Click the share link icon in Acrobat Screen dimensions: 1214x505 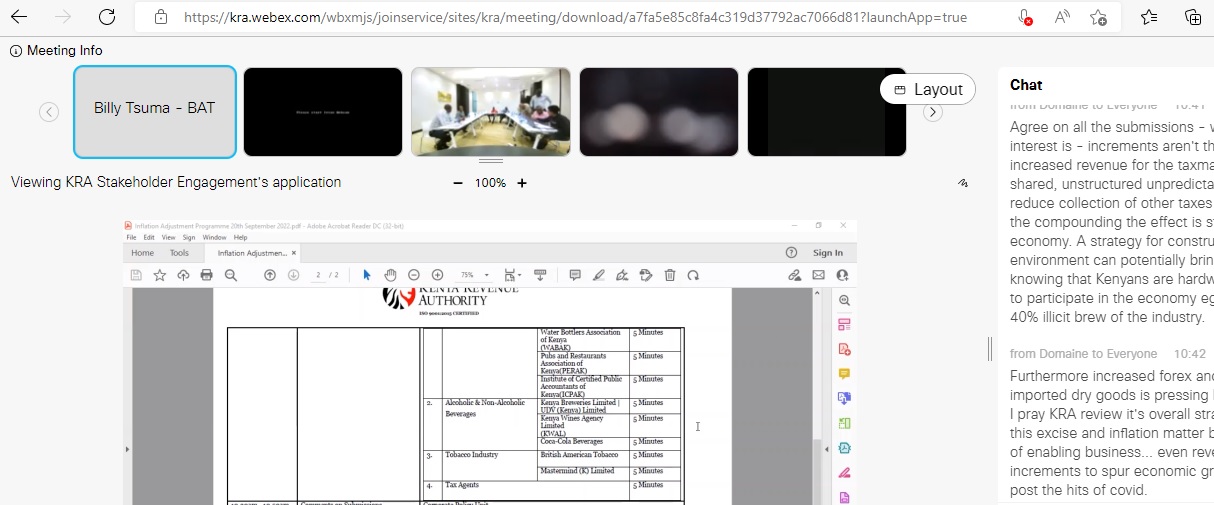795,275
